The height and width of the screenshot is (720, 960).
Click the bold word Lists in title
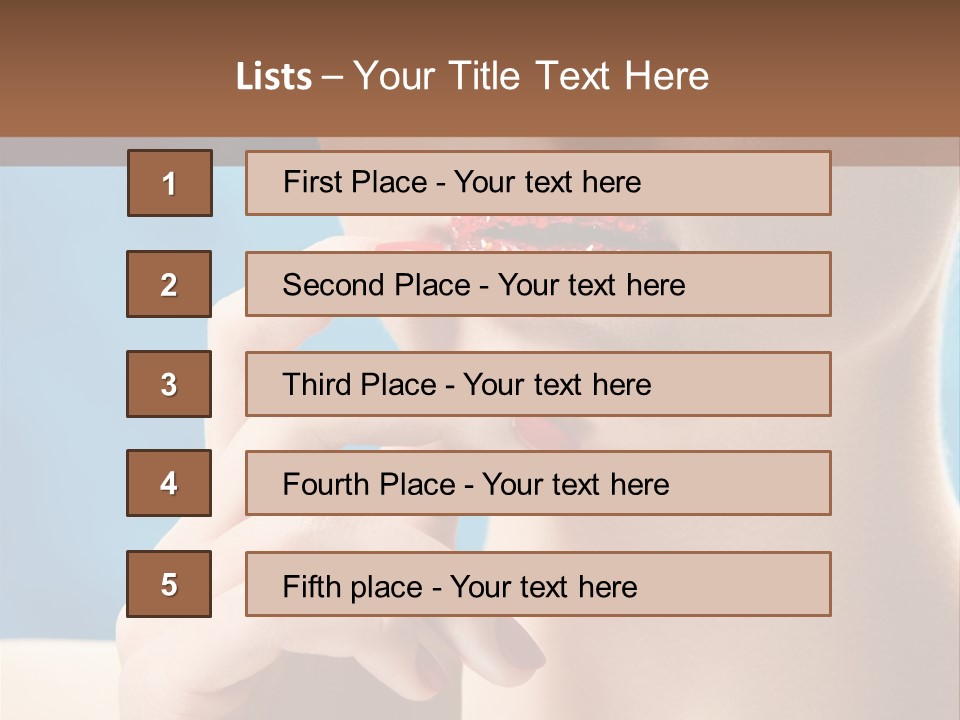pos(274,77)
